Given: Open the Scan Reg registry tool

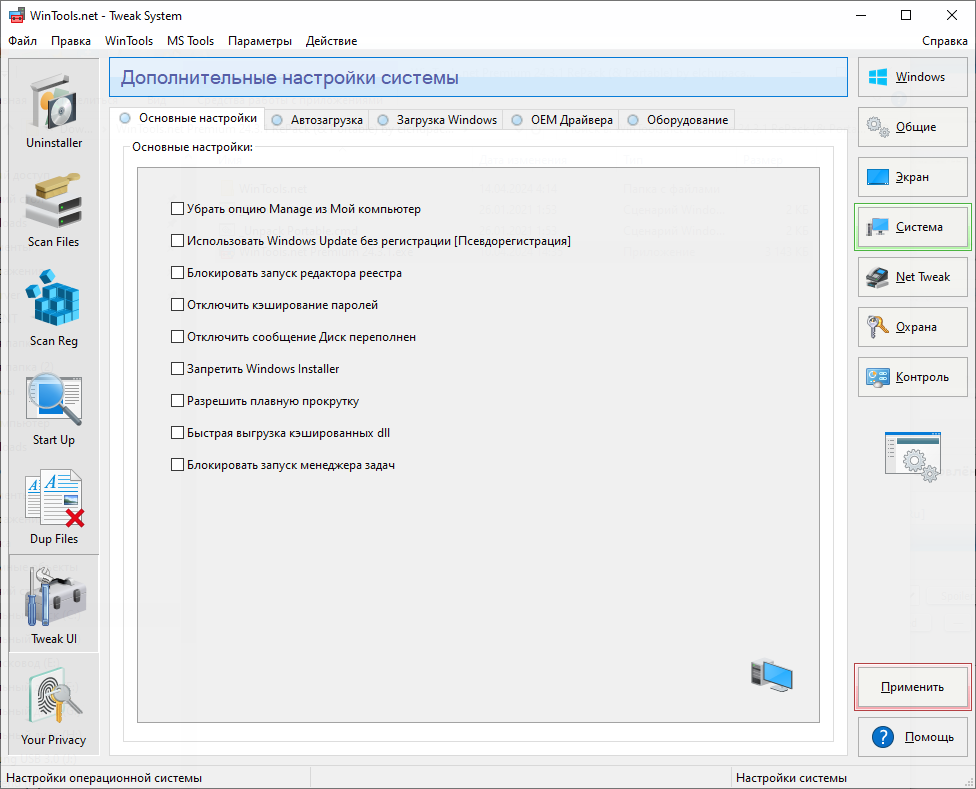Looking at the screenshot, I should click(x=54, y=304).
